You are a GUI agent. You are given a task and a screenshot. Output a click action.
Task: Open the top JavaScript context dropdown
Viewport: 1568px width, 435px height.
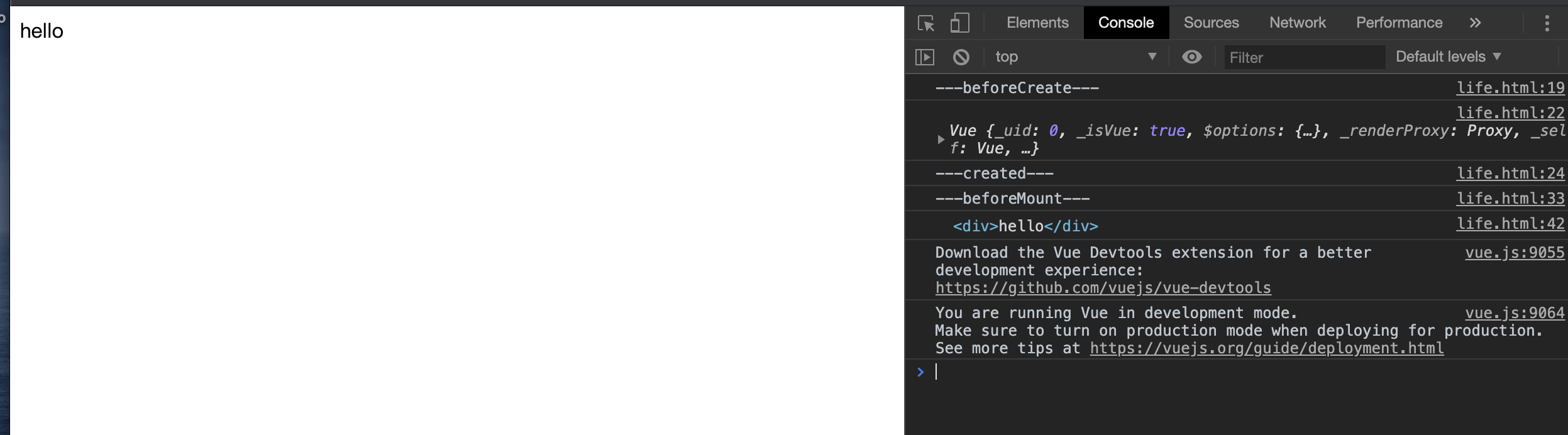[x=1076, y=57]
